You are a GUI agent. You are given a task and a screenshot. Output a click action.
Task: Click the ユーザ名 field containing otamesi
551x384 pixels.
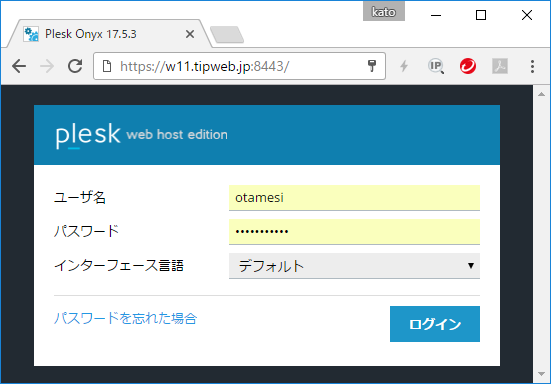click(354, 198)
